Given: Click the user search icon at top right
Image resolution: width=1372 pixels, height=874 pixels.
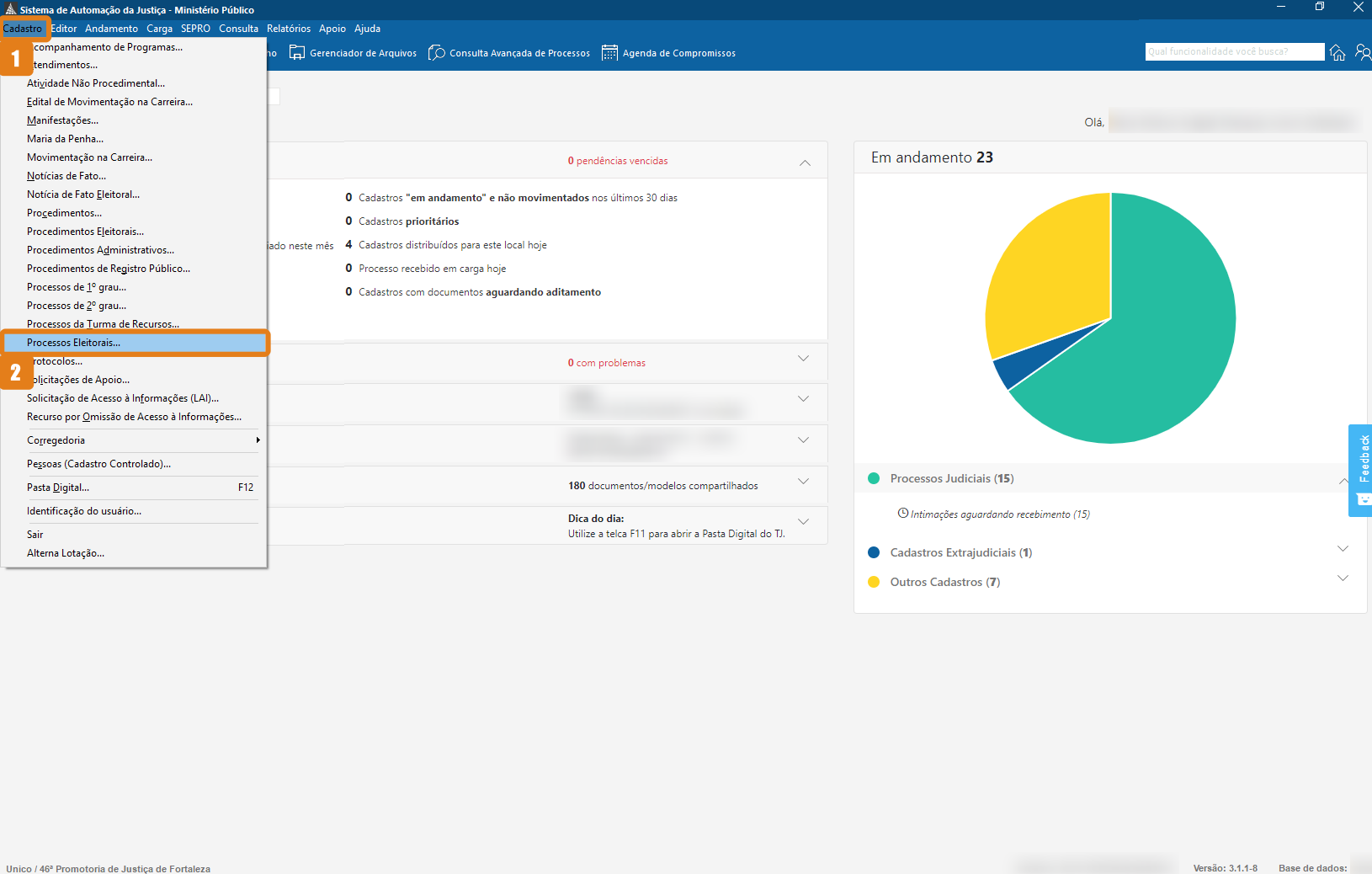Looking at the screenshot, I should (x=1364, y=53).
